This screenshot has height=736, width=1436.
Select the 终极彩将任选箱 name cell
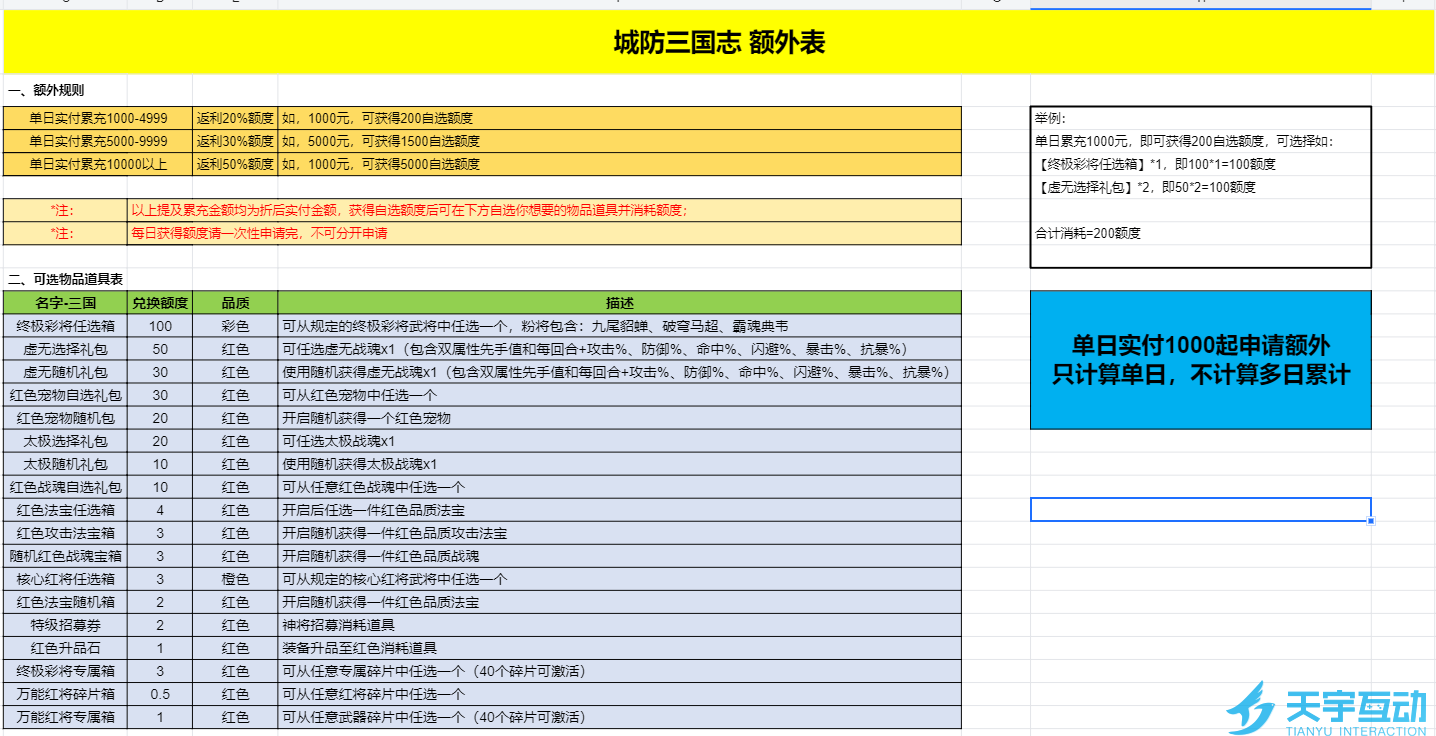(65, 326)
